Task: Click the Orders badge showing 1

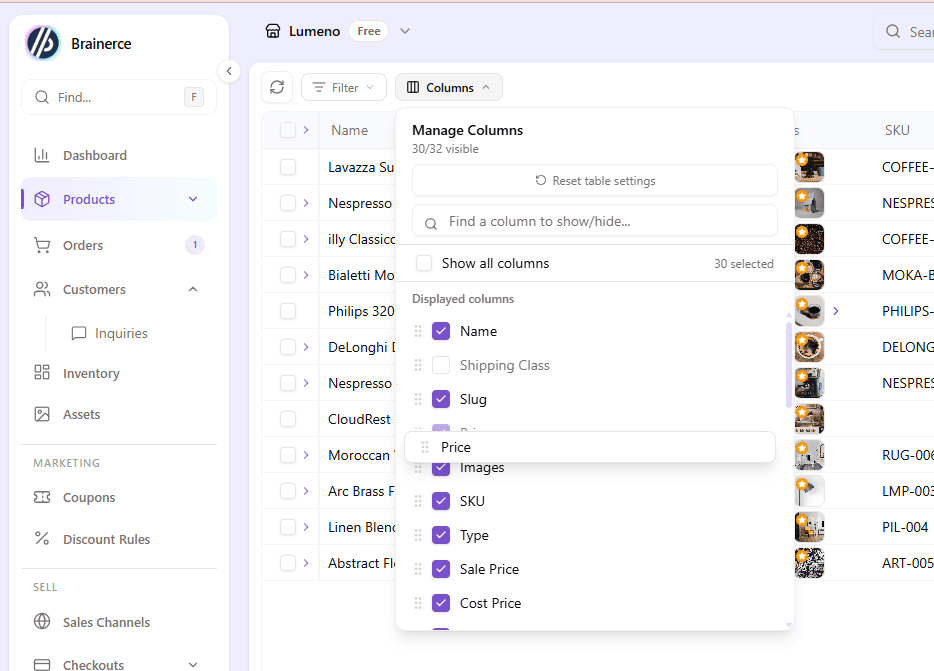Action: coord(195,245)
